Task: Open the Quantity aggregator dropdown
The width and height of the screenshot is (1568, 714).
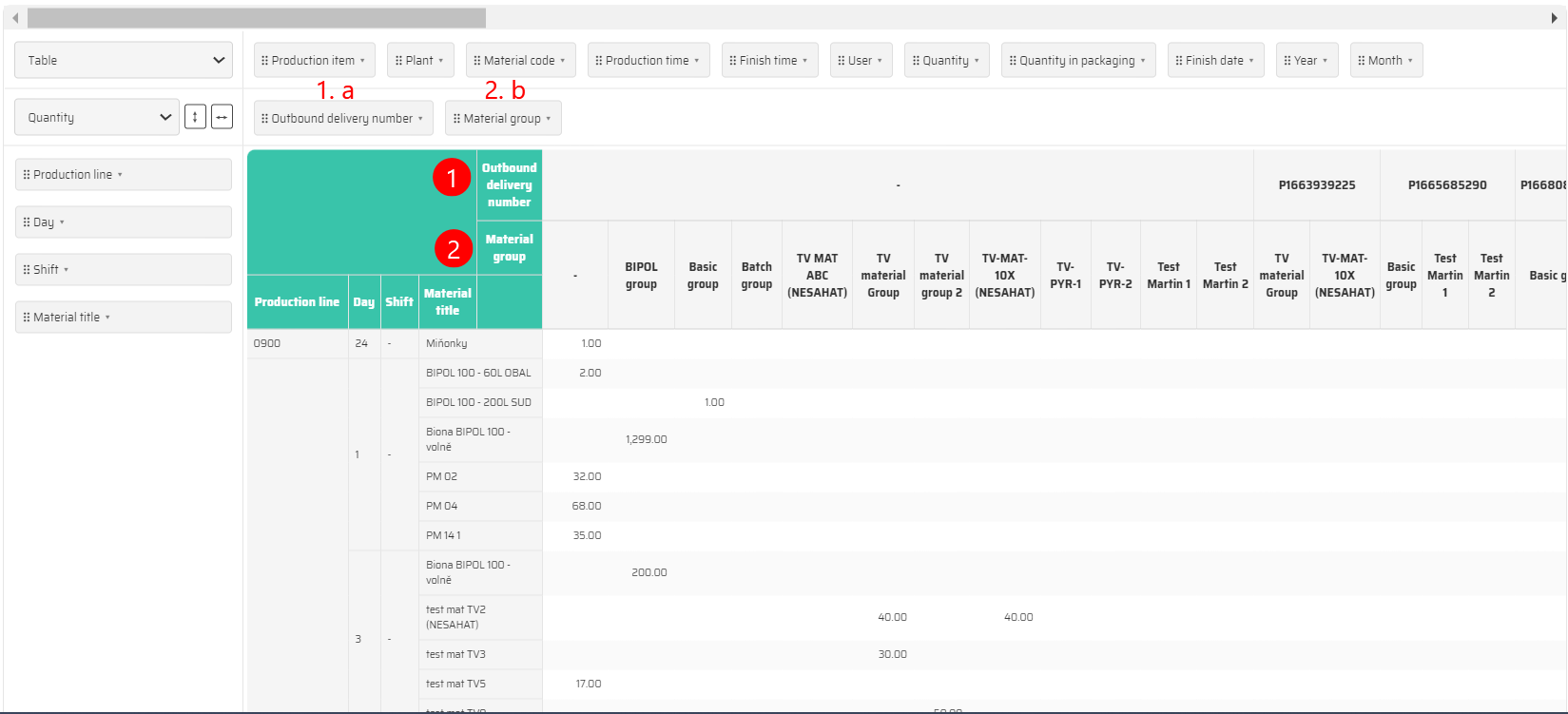Action: (97, 117)
